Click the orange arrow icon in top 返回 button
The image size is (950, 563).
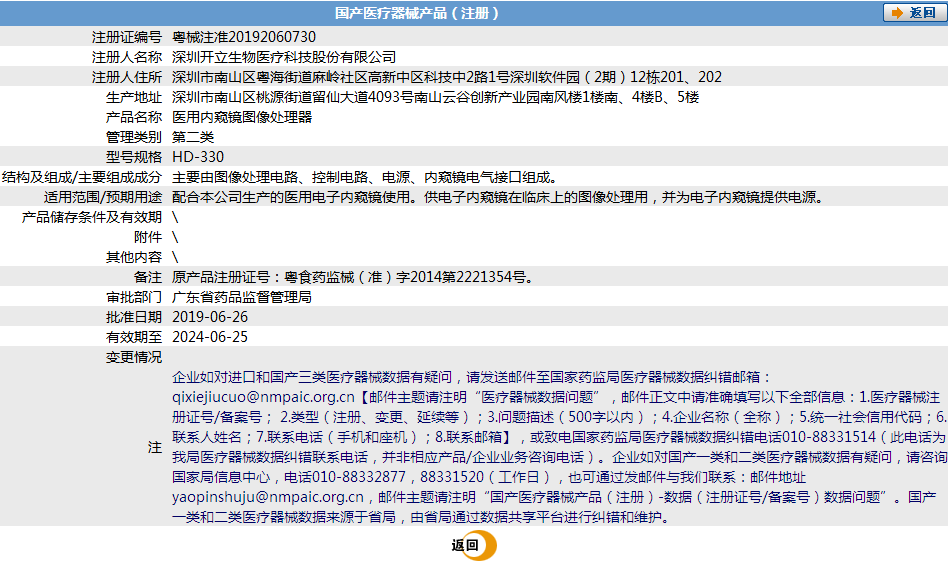click(897, 13)
